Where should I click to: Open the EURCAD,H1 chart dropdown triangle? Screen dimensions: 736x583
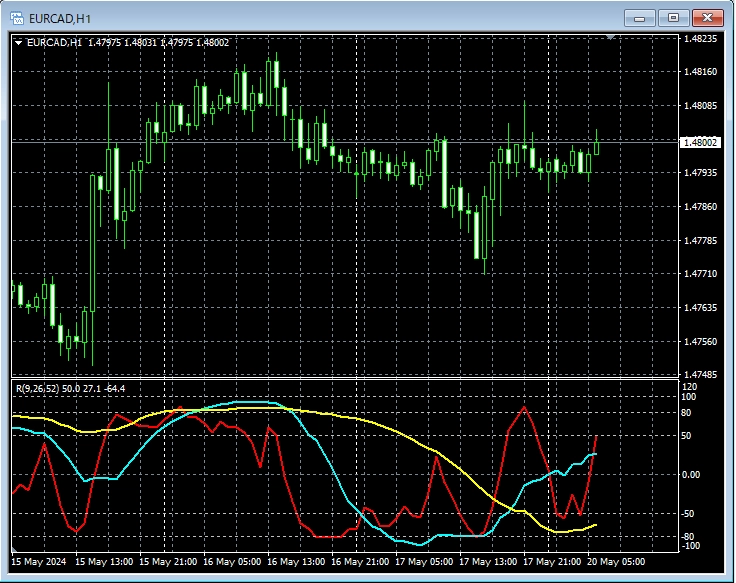click(x=18, y=42)
